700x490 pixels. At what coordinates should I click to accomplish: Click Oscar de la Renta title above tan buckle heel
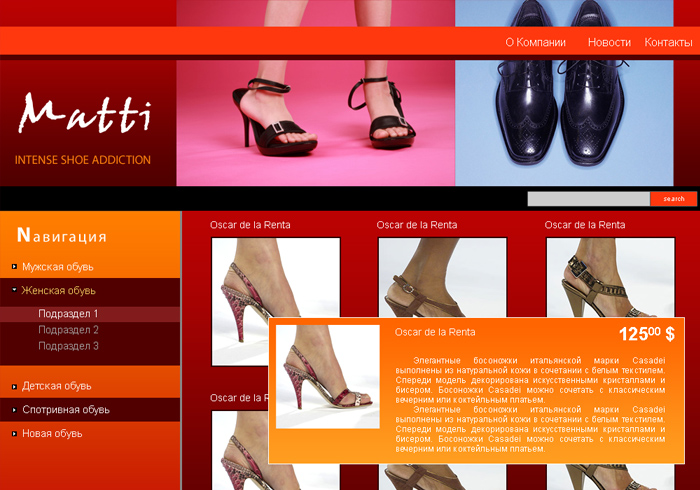(585, 225)
